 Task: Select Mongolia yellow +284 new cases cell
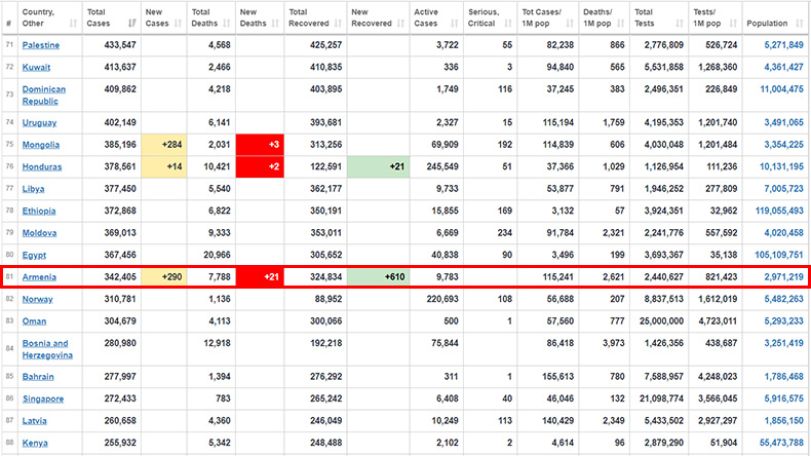coord(164,145)
